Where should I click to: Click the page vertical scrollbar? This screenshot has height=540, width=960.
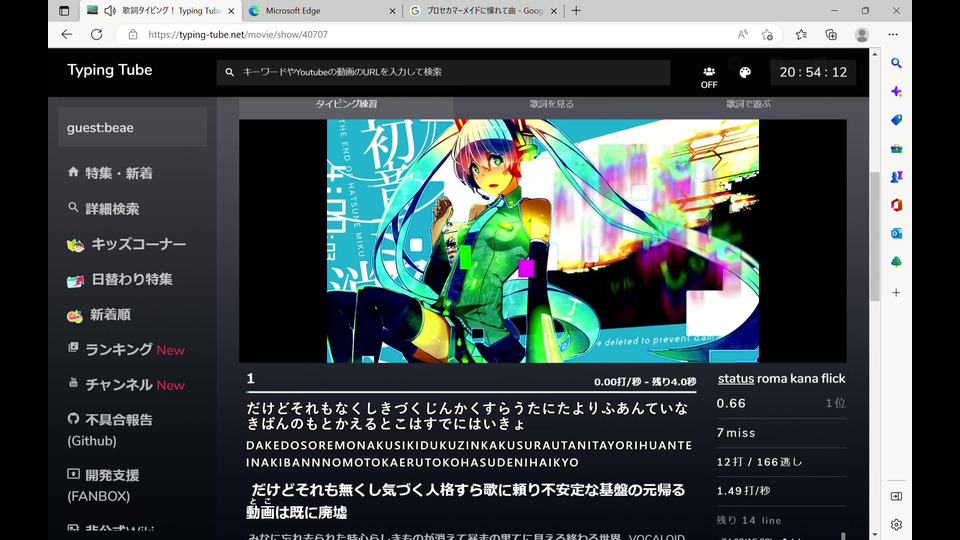pos(875,236)
